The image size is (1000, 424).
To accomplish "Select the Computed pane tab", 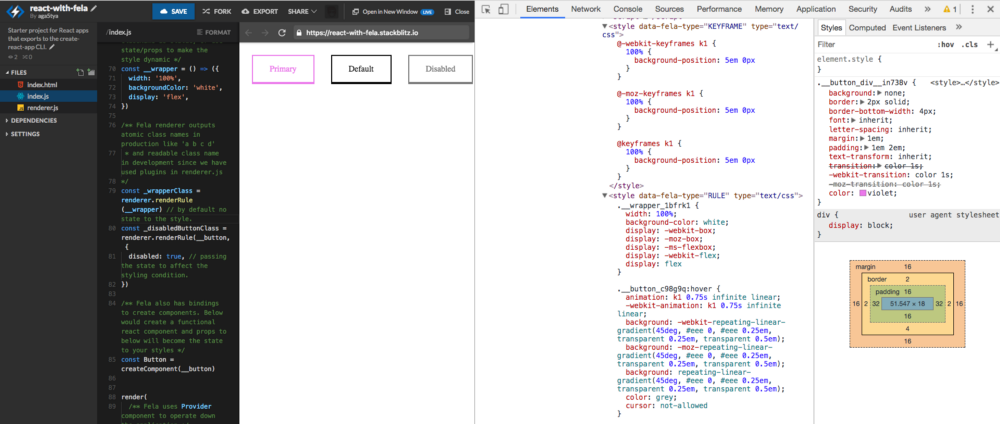I will [867, 27].
